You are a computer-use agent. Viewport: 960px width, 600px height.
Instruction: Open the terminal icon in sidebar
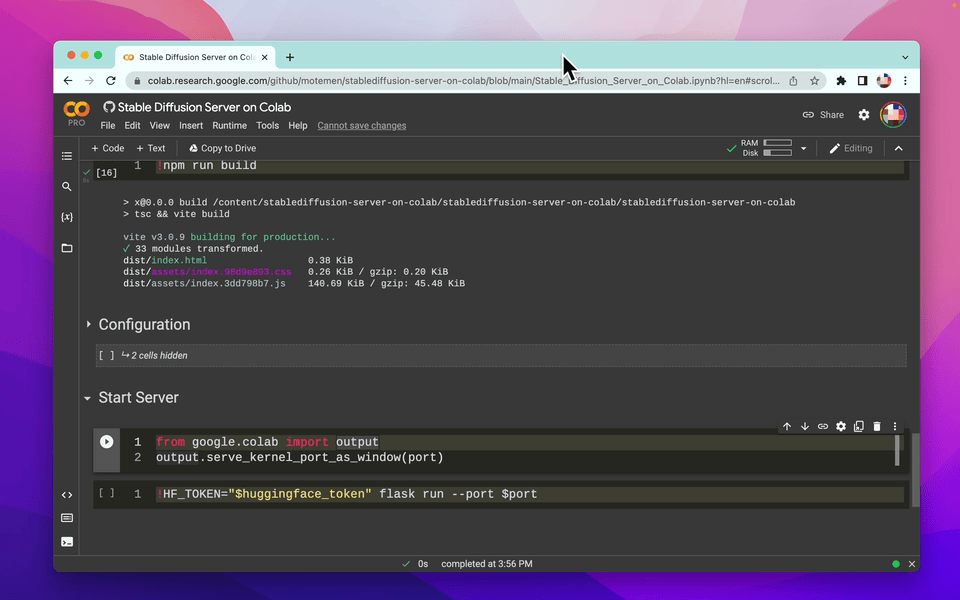(67, 542)
